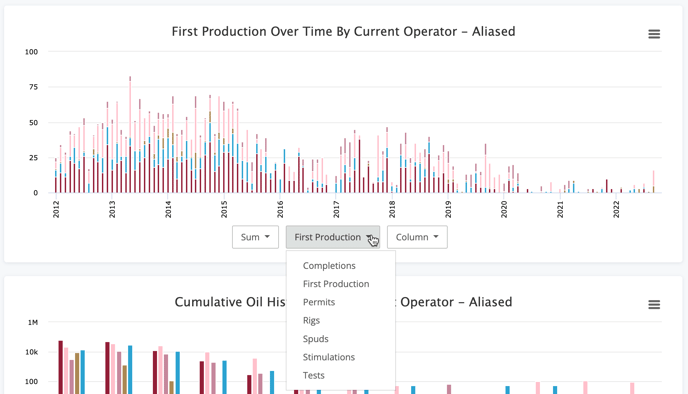Click the 1M y-axis label on lower chart
Viewport: 688px width, 394px height.
(x=33, y=322)
